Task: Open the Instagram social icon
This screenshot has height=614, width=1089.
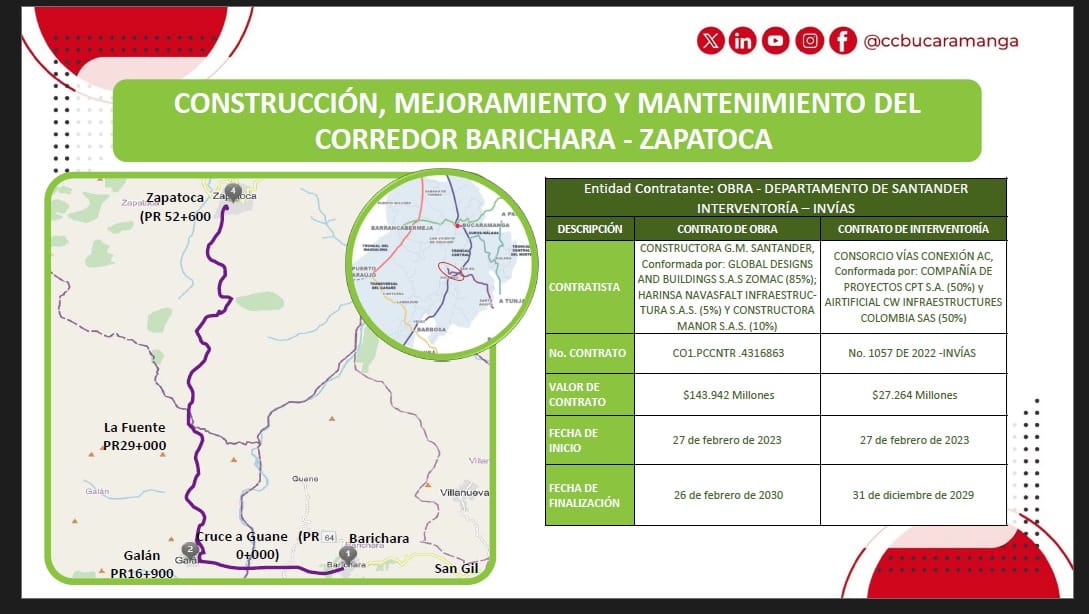Action: (810, 41)
